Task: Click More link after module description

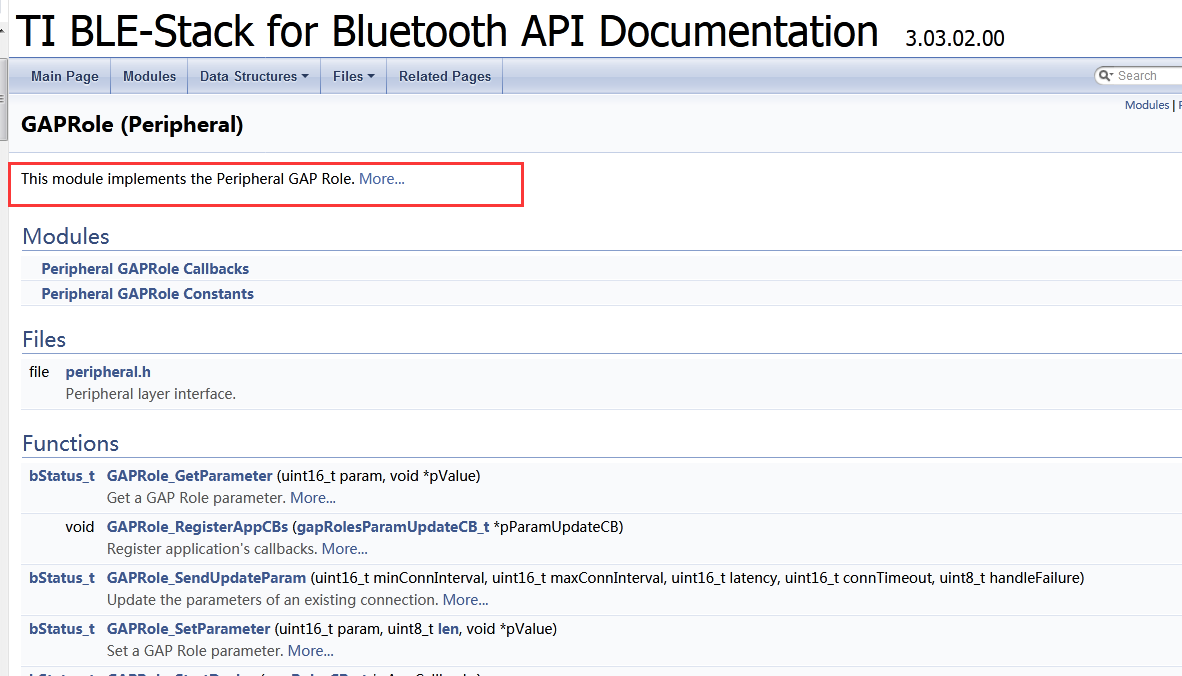Action: click(382, 179)
